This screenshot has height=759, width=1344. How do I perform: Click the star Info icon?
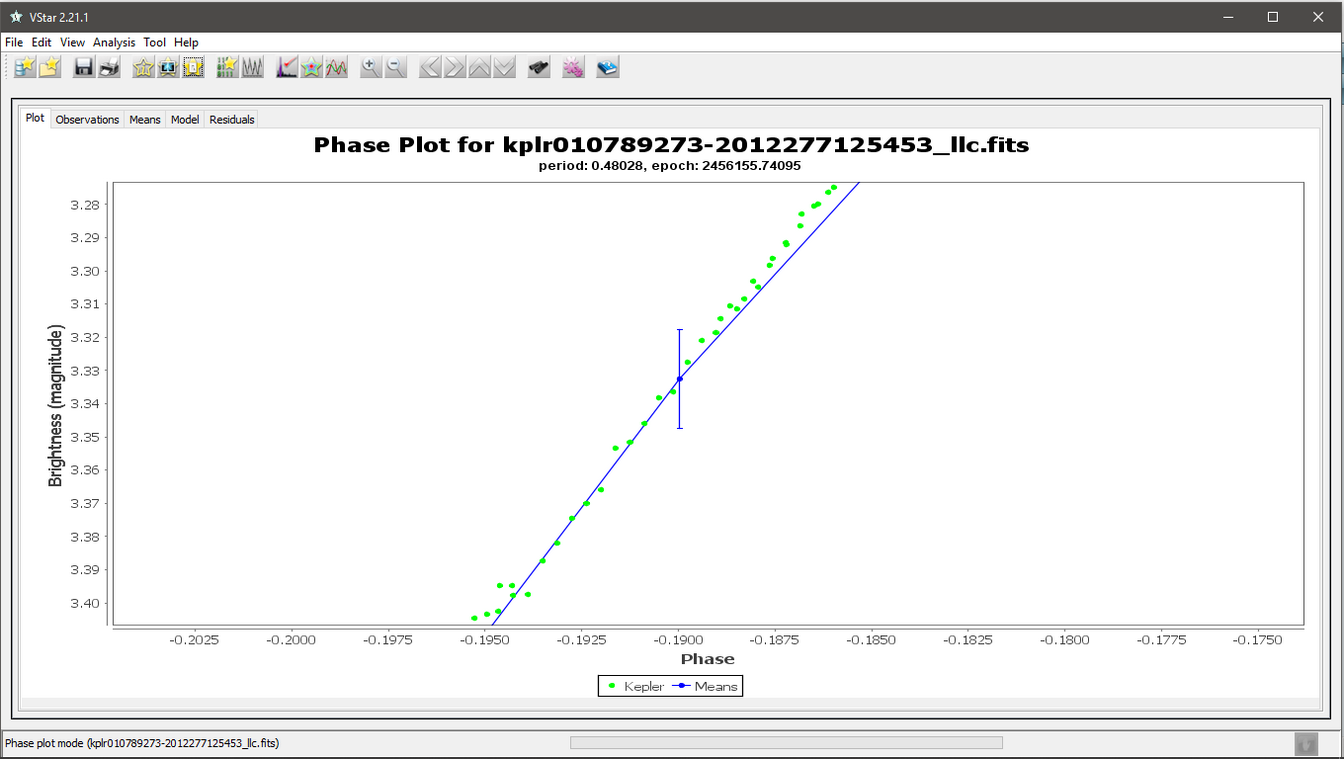[143, 67]
